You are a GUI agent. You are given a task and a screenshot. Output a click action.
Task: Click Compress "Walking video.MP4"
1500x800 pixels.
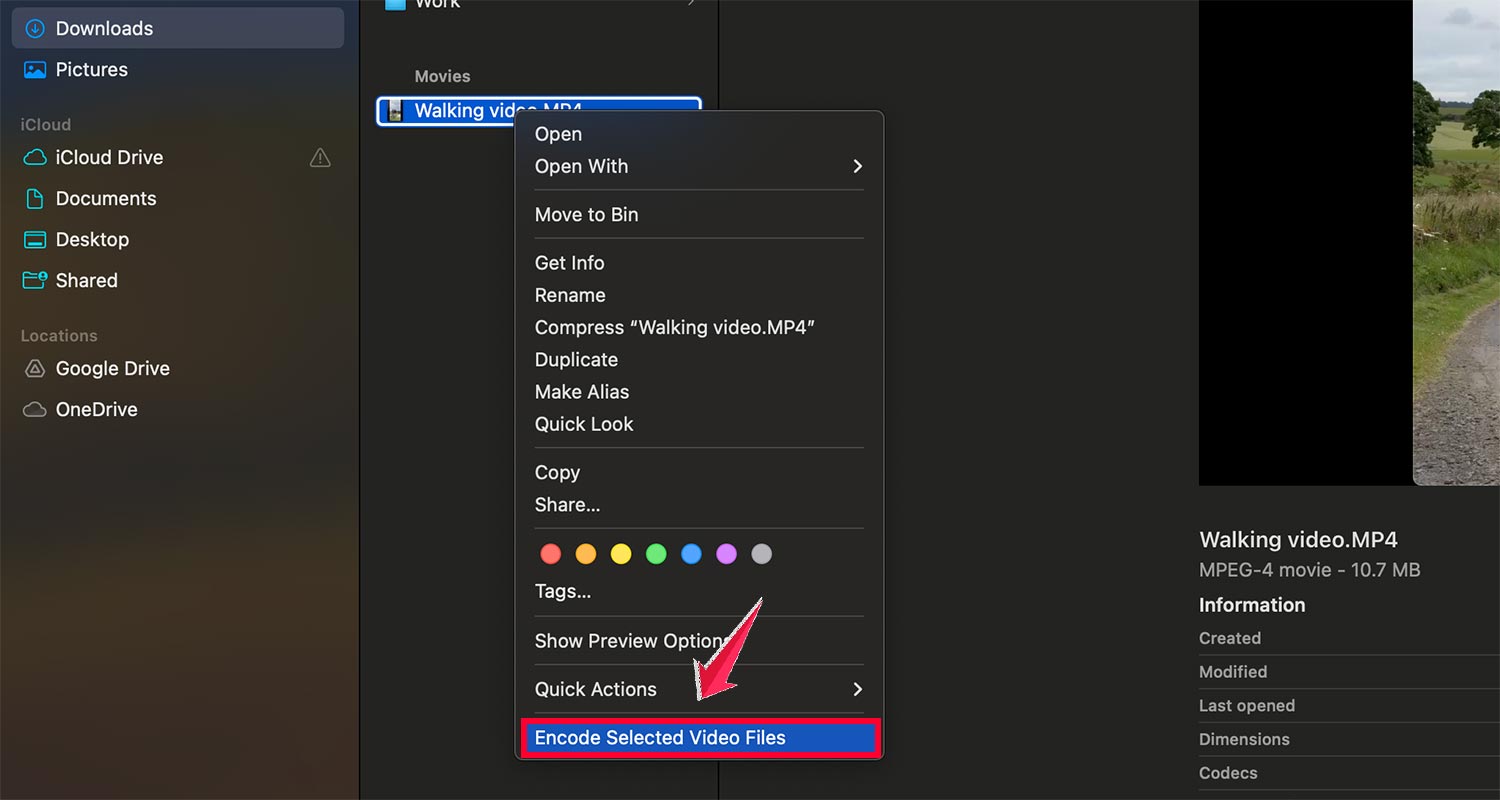(x=675, y=327)
